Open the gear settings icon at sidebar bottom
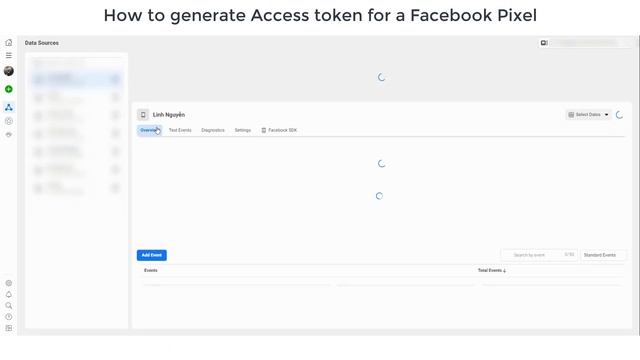Viewport: 640px width, 360px height. click(x=9, y=283)
